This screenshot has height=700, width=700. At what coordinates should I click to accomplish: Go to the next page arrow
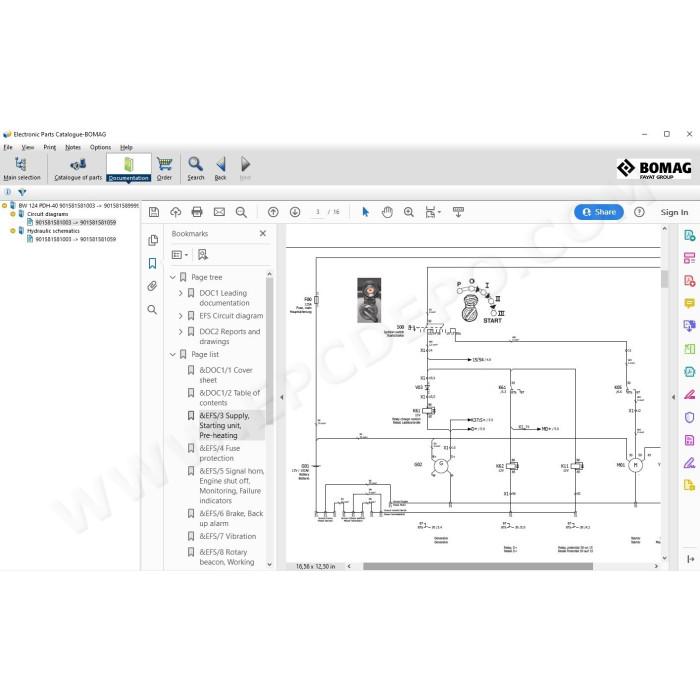pyautogui.click(x=295, y=212)
